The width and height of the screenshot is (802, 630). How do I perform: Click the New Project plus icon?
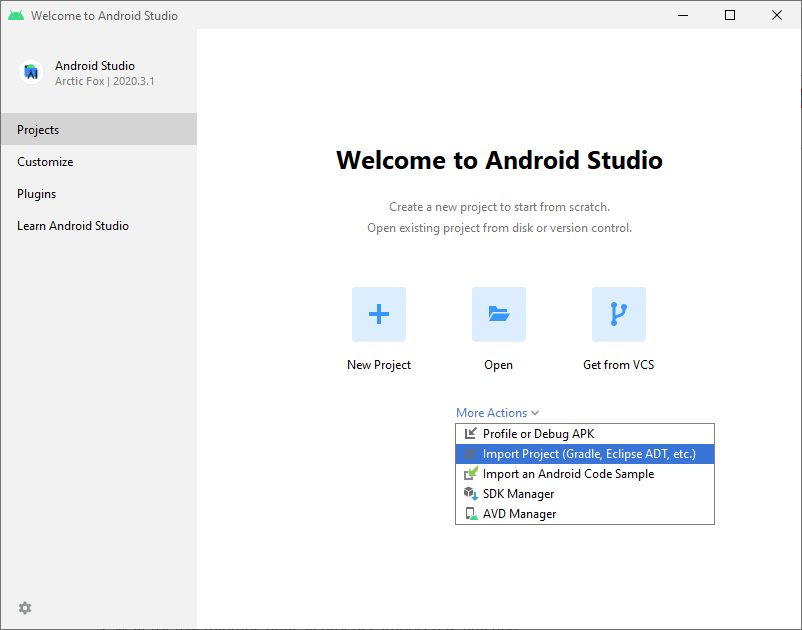[x=379, y=314]
